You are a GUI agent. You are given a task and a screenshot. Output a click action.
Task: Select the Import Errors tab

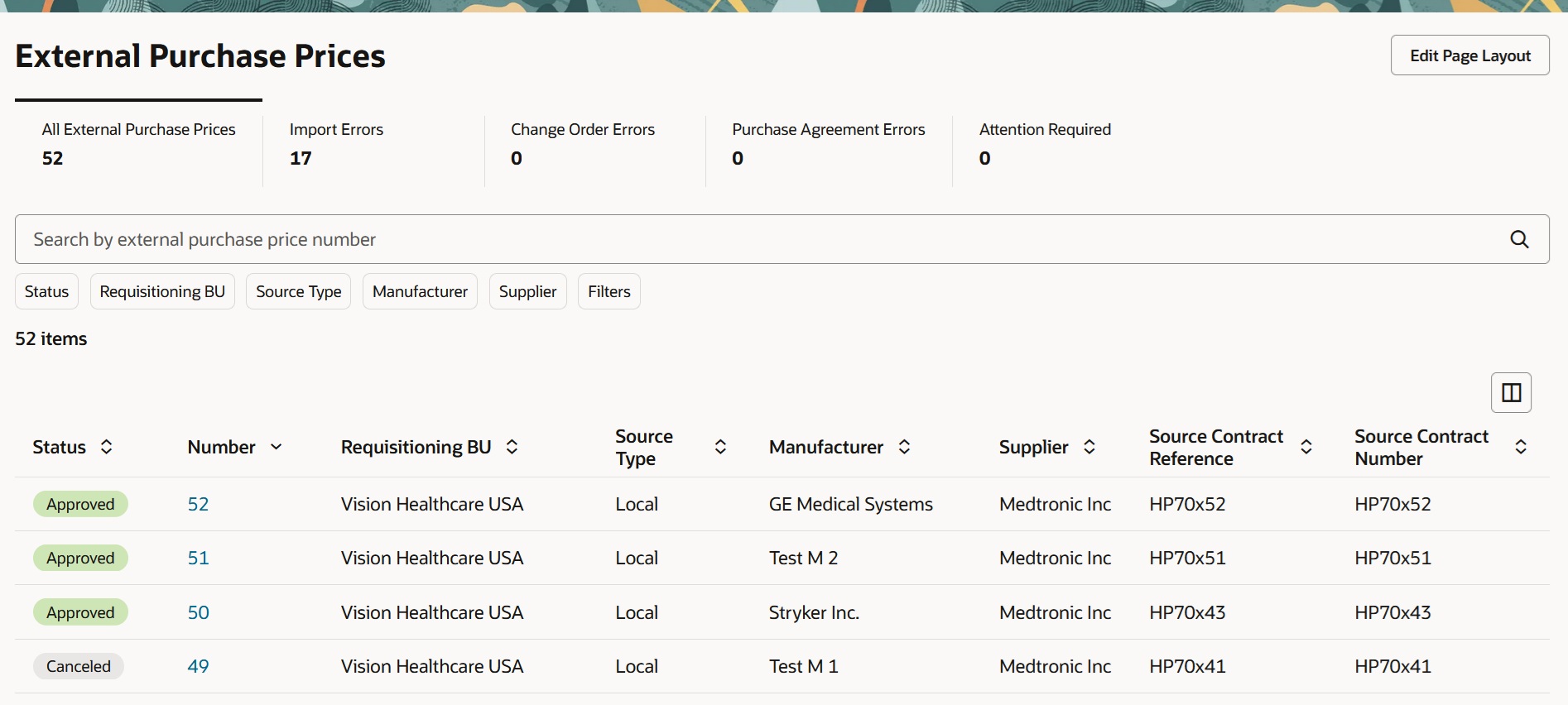(x=336, y=143)
